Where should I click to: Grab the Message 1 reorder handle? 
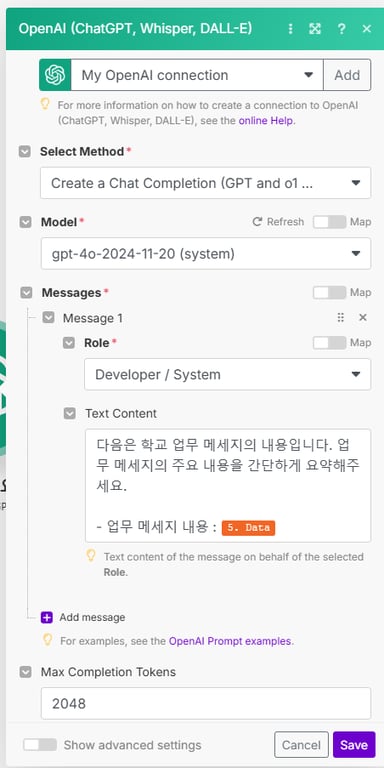pyautogui.click(x=341, y=317)
